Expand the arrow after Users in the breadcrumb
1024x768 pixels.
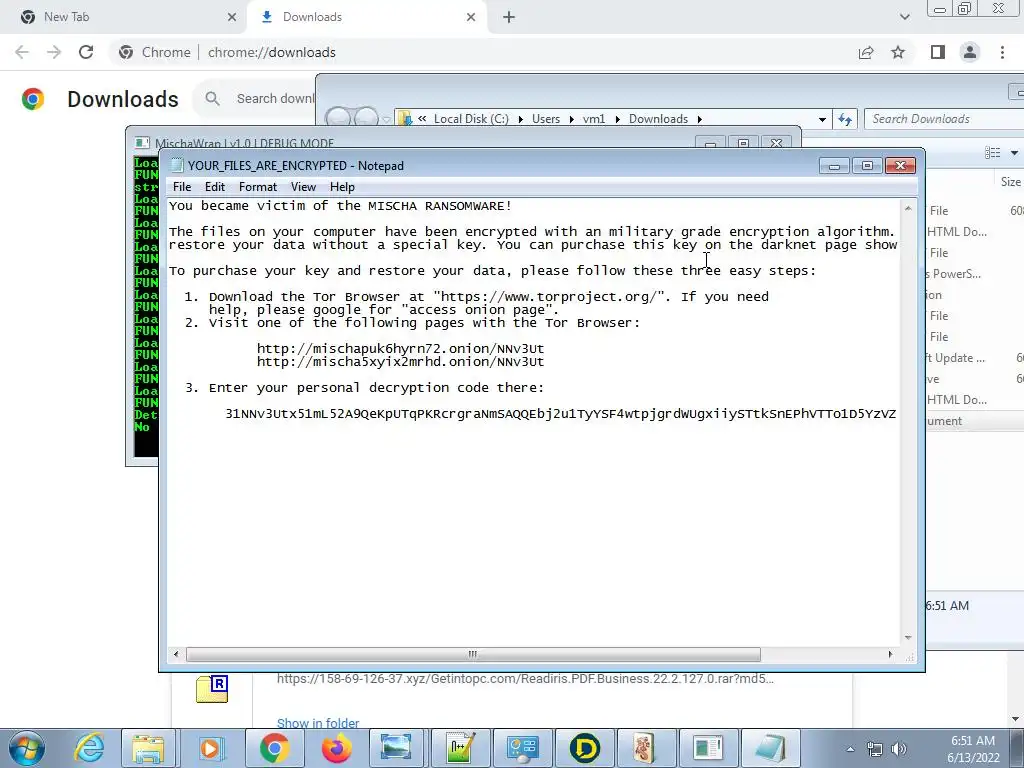click(571, 119)
